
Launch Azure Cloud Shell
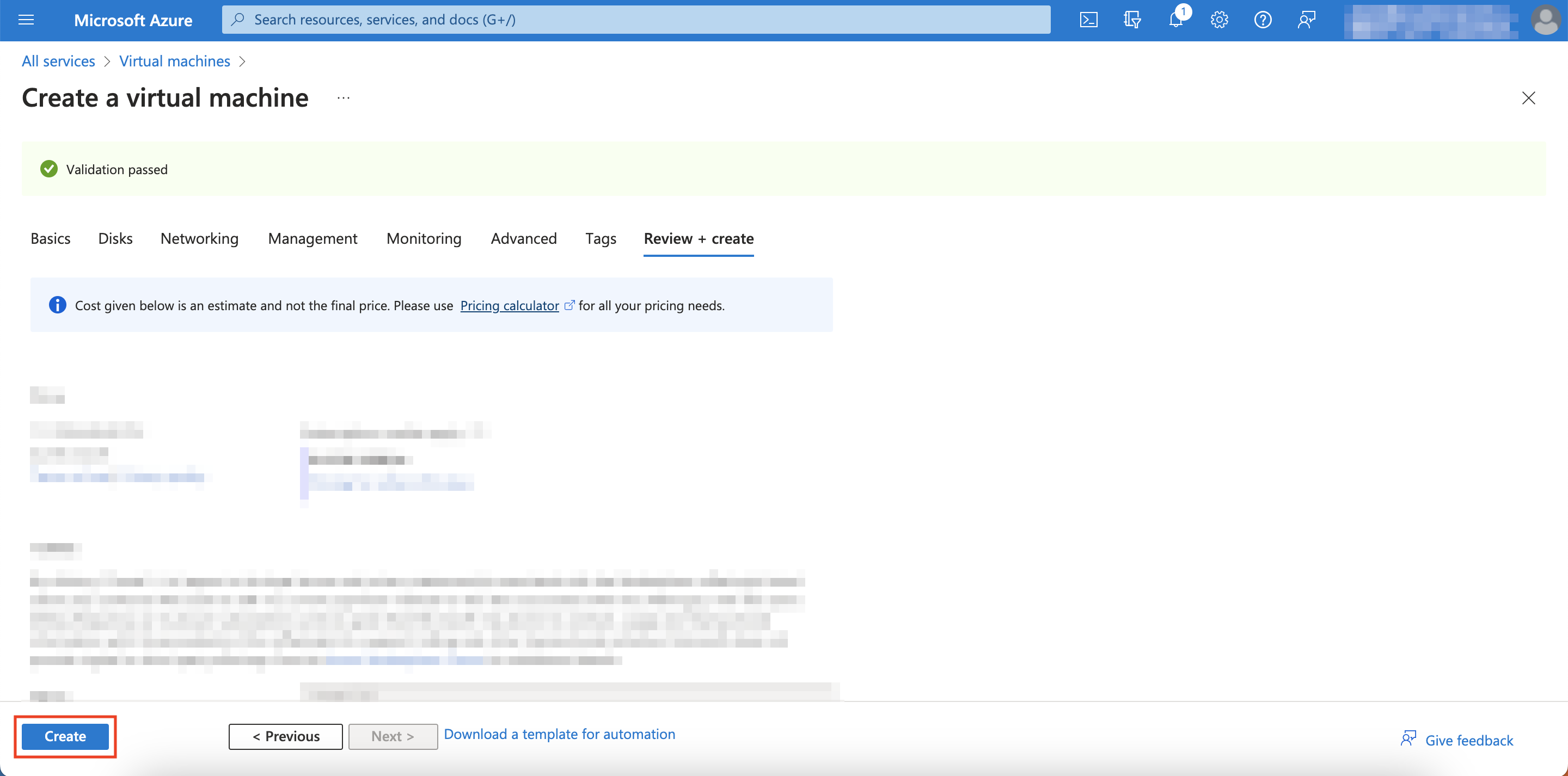tap(1089, 20)
